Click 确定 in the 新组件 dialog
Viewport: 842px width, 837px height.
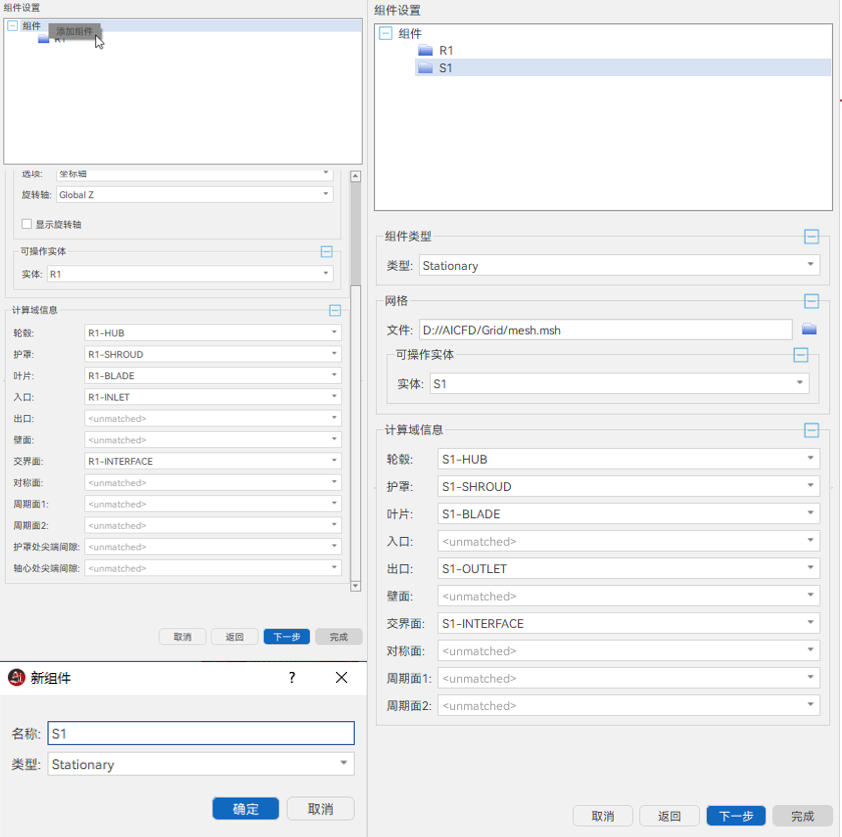pyautogui.click(x=245, y=809)
